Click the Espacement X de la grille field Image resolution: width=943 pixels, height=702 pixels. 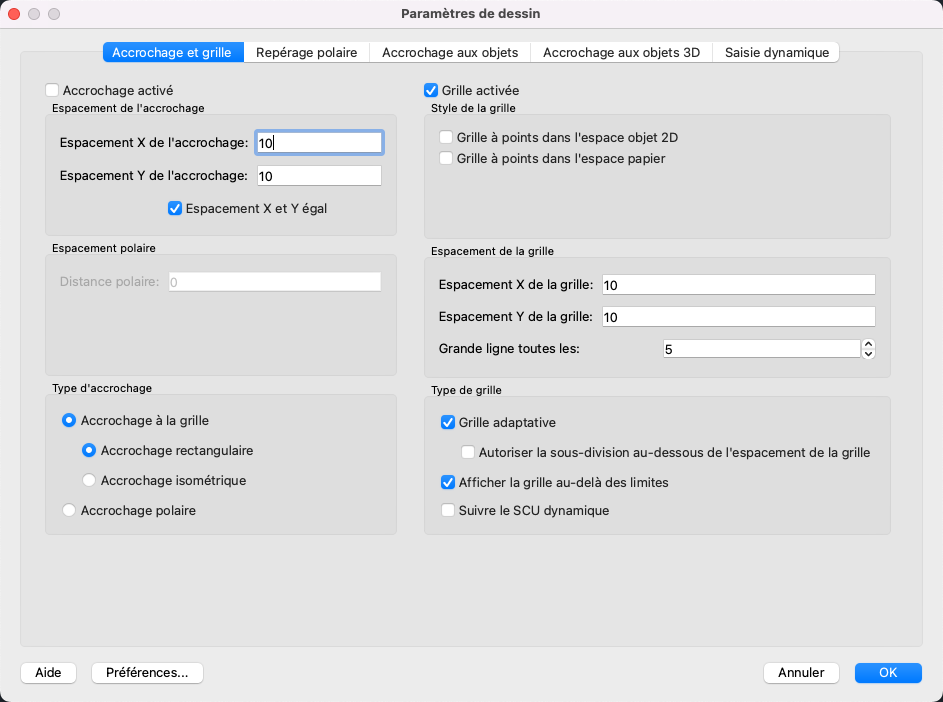(x=737, y=285)
